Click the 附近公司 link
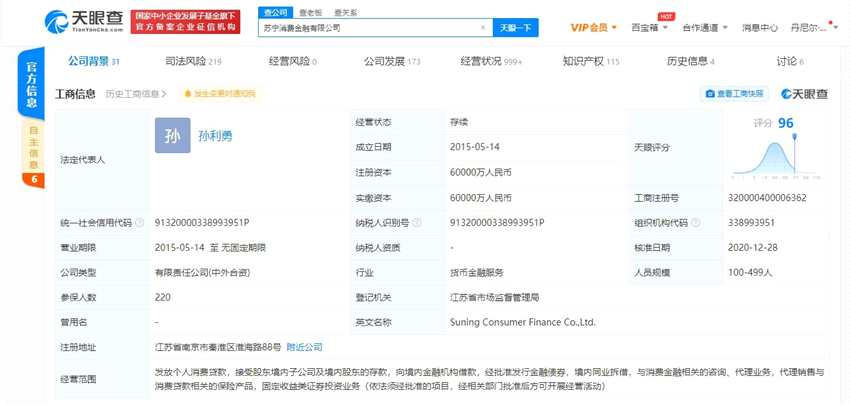 point(304,347)
